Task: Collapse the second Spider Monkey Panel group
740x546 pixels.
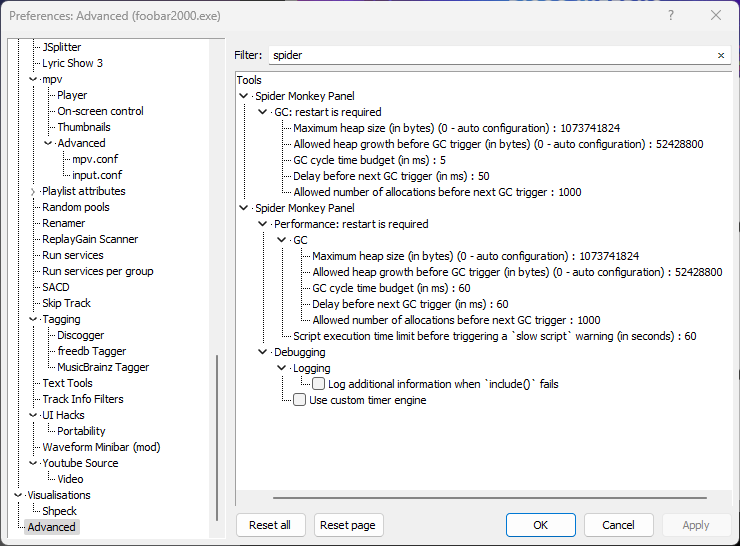Action: (244, 208)
